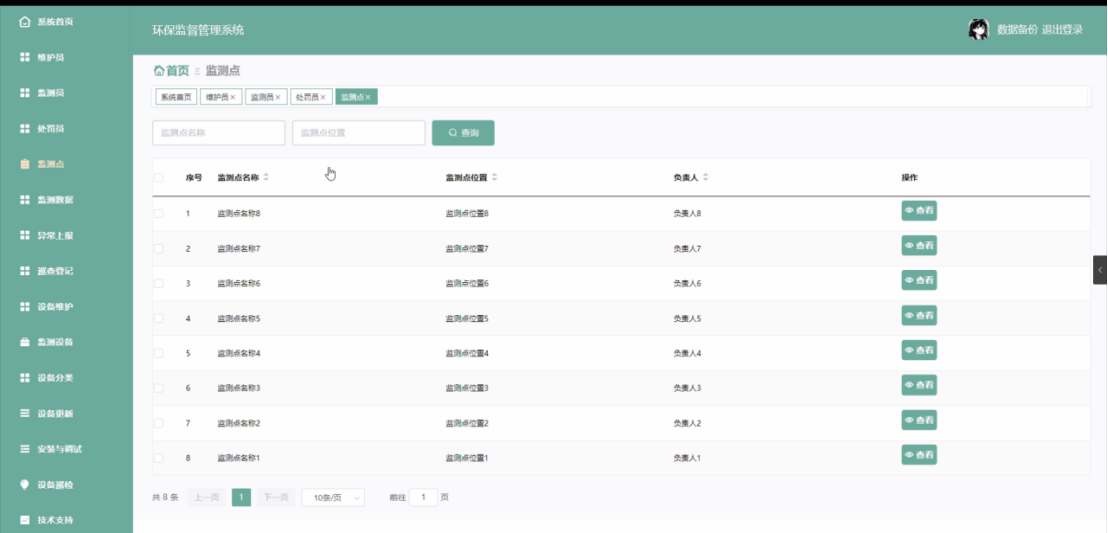The width and height of the screenshot is (1108, 533).
Task: Check the box for row 监测点名称2
Action: tap(158, 423)
